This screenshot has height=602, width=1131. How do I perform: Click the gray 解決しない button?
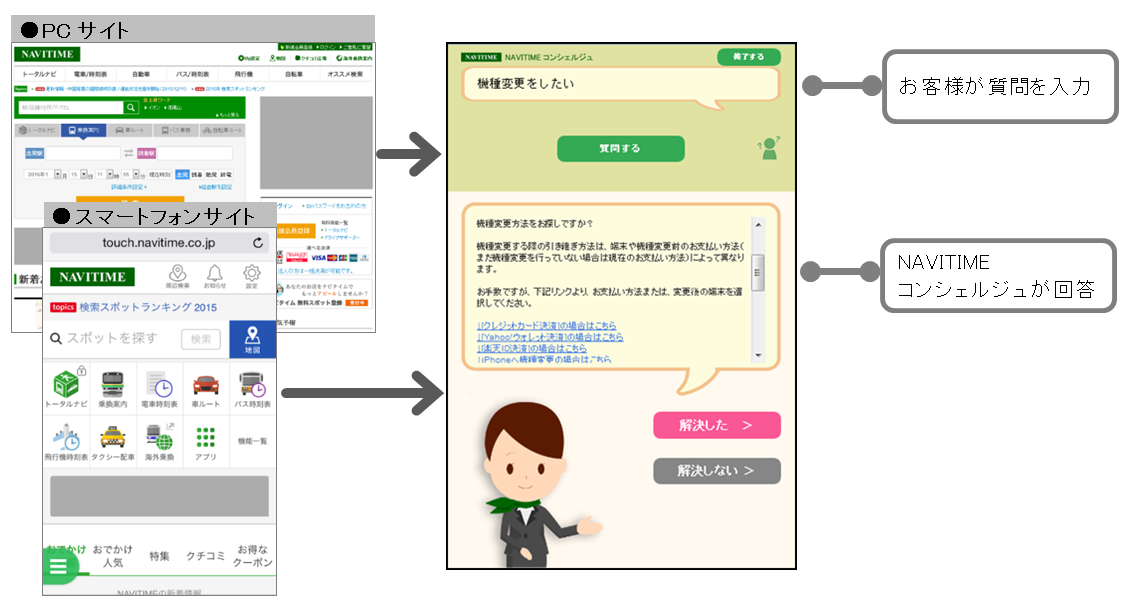click(717, 471)
